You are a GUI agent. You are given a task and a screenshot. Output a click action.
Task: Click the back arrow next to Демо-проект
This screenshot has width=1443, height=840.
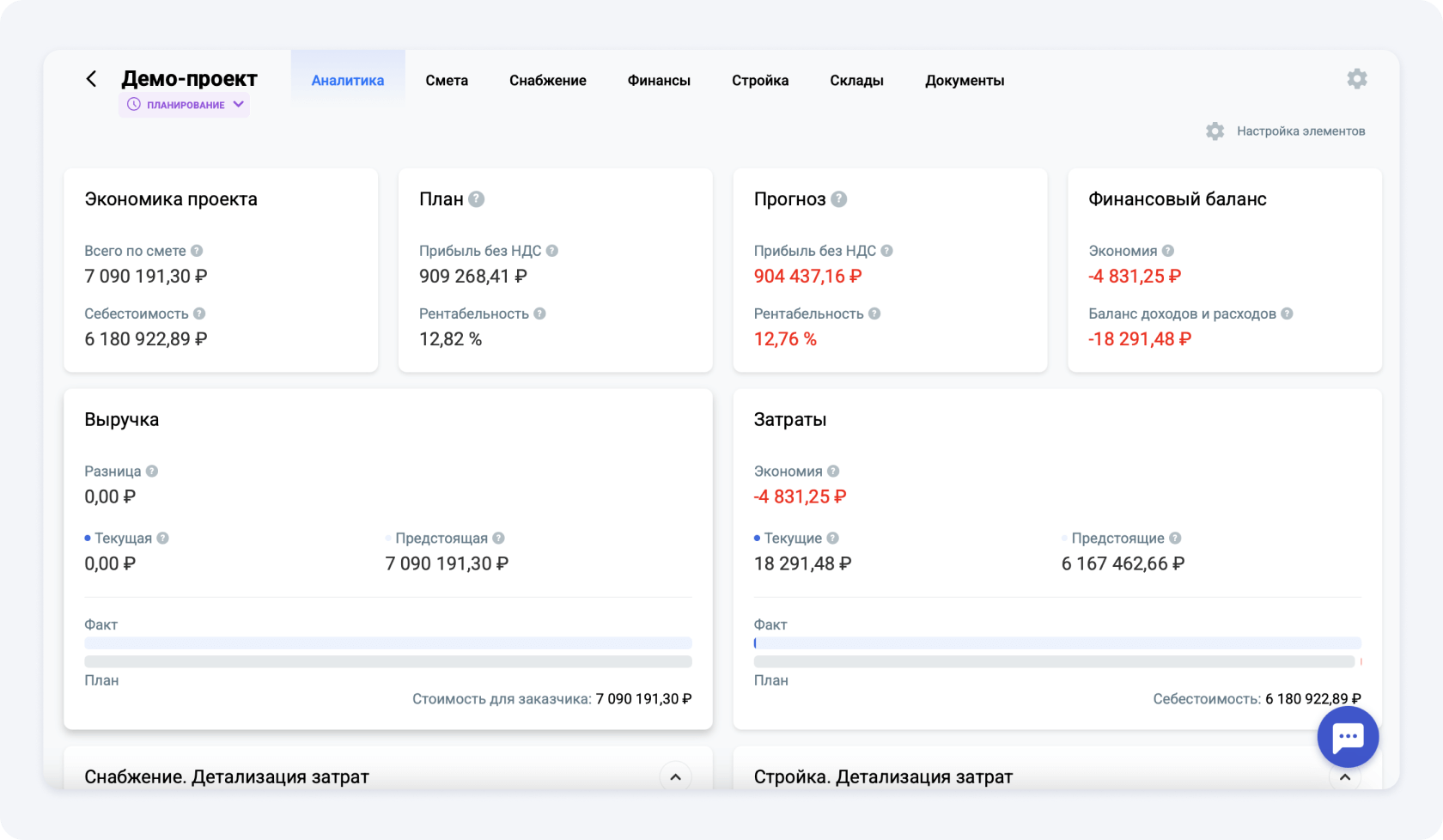(x=91, y=79)
